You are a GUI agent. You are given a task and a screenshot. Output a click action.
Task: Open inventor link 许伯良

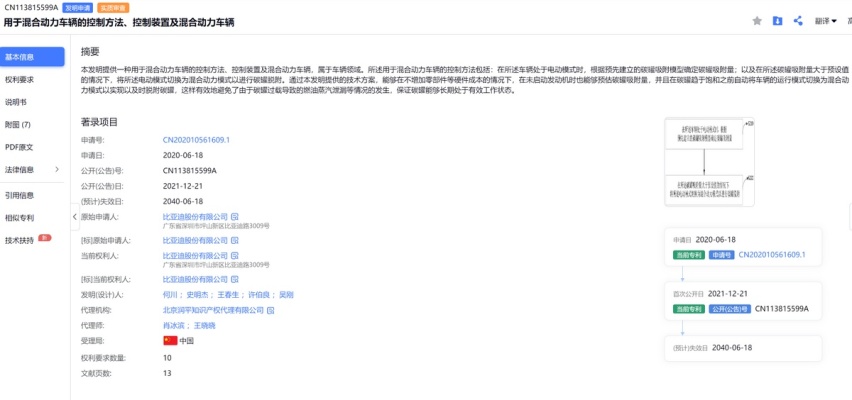click(258, 295)
